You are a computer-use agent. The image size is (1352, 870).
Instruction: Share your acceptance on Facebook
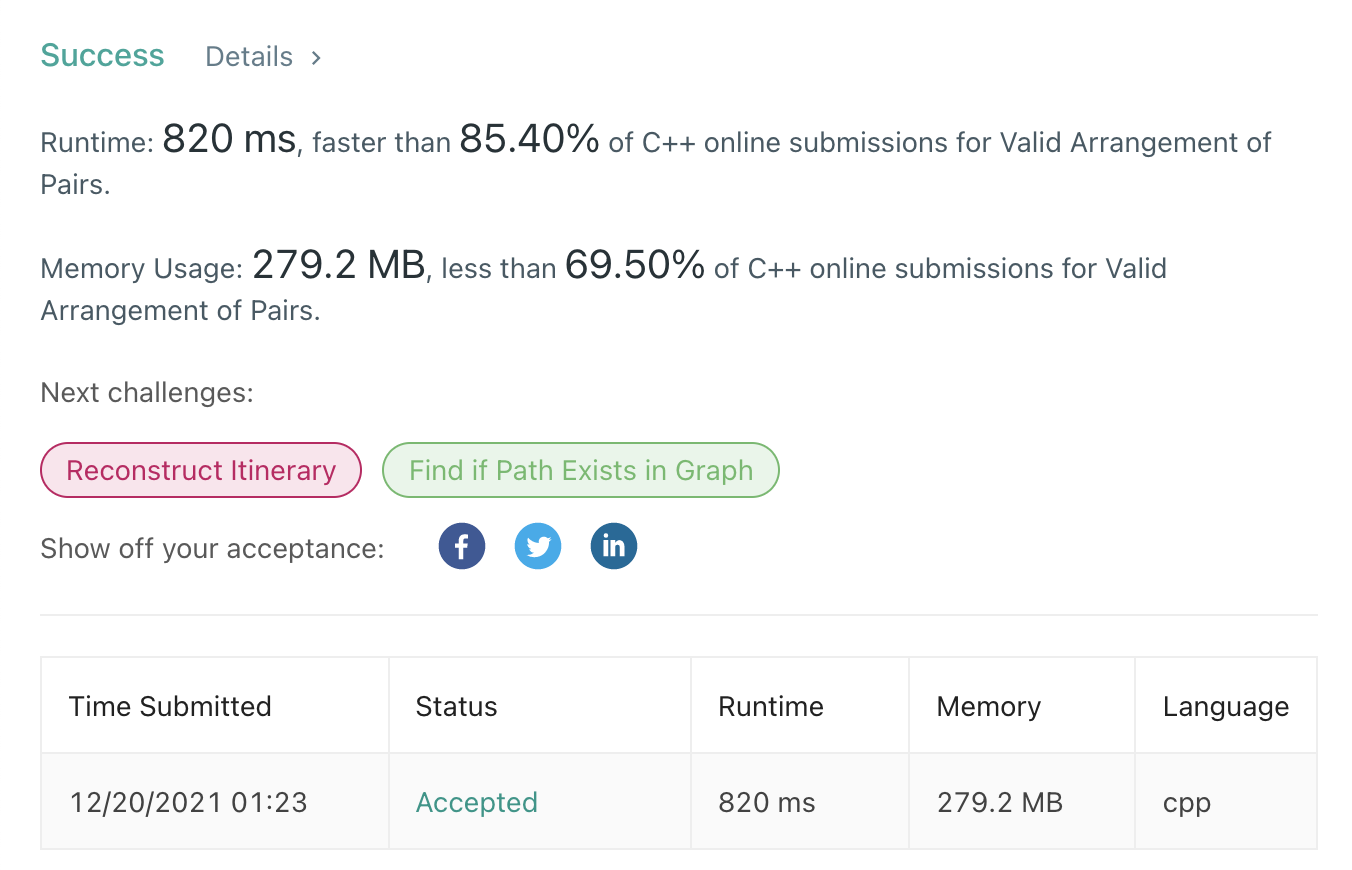pyautogui.click(x=462, y=546)
